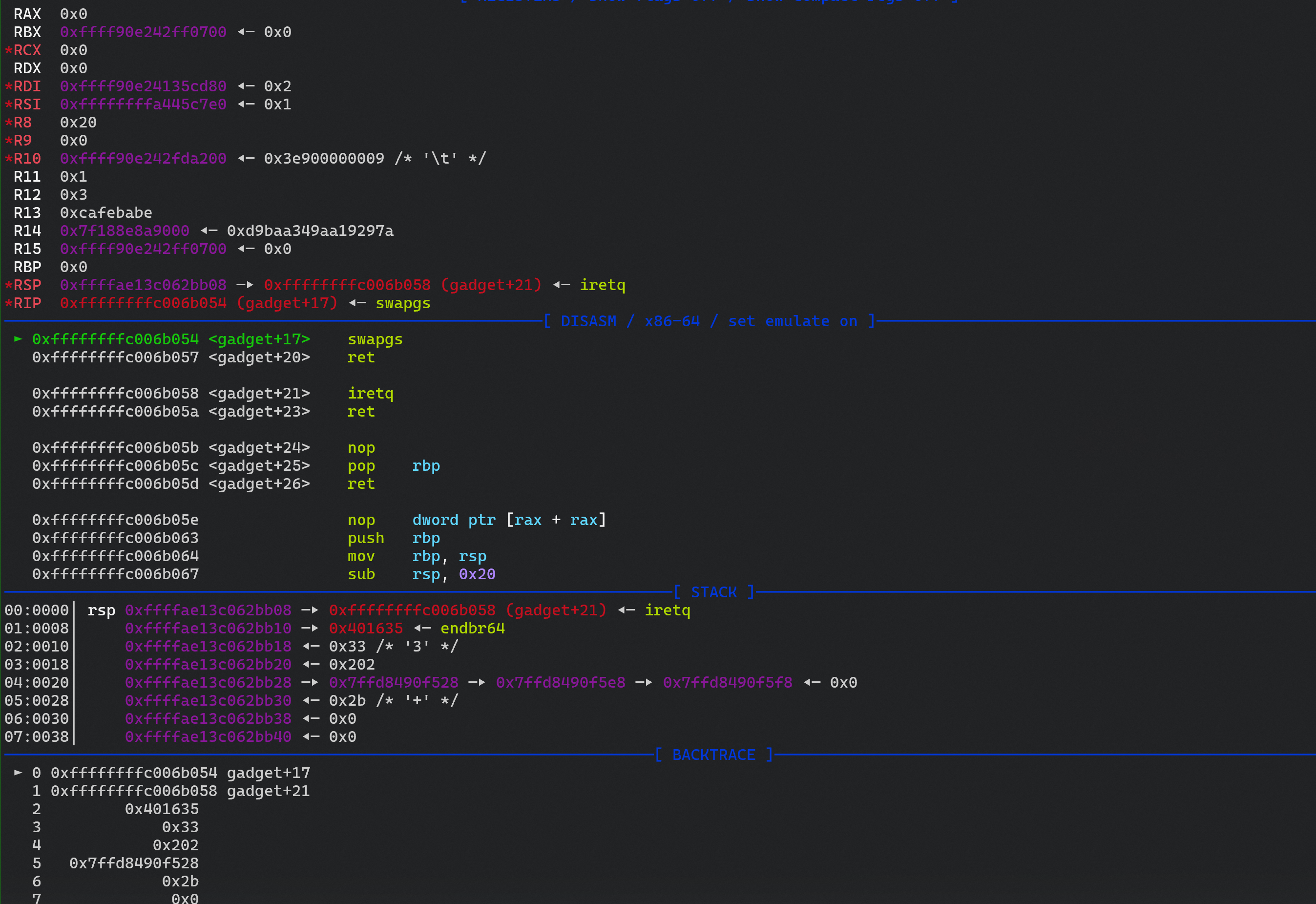Select the RSI address 0xffffffffa445c7e0

(x=143, y=105)
